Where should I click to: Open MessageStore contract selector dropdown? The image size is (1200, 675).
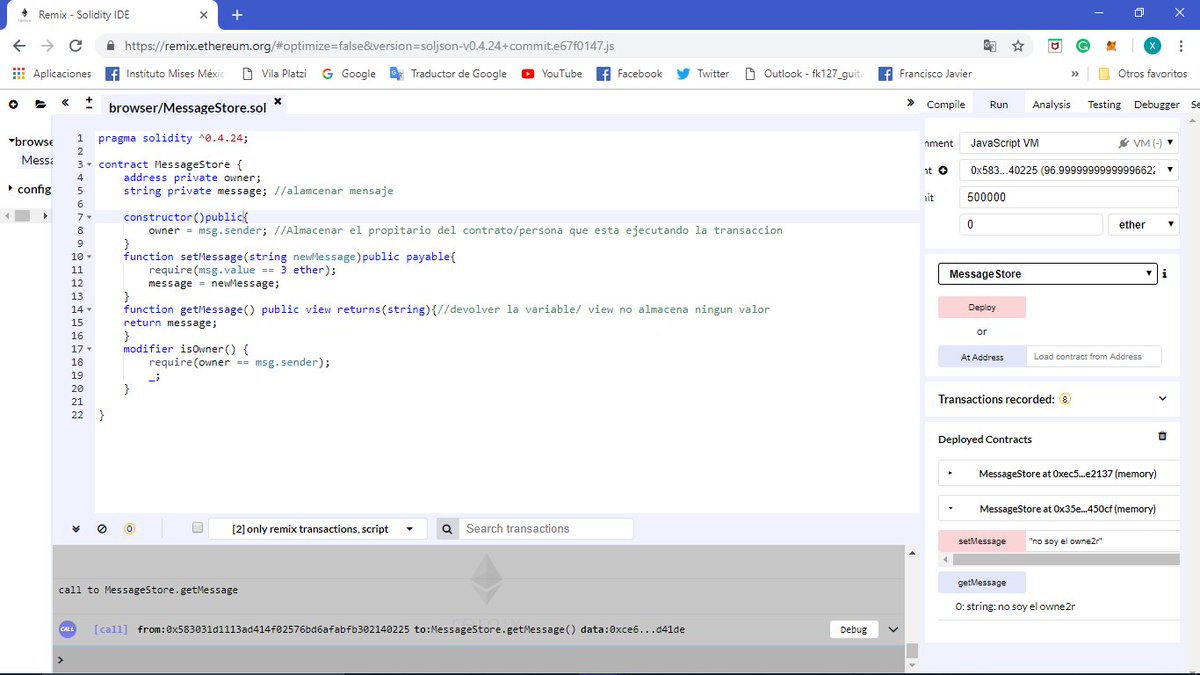1047,274
